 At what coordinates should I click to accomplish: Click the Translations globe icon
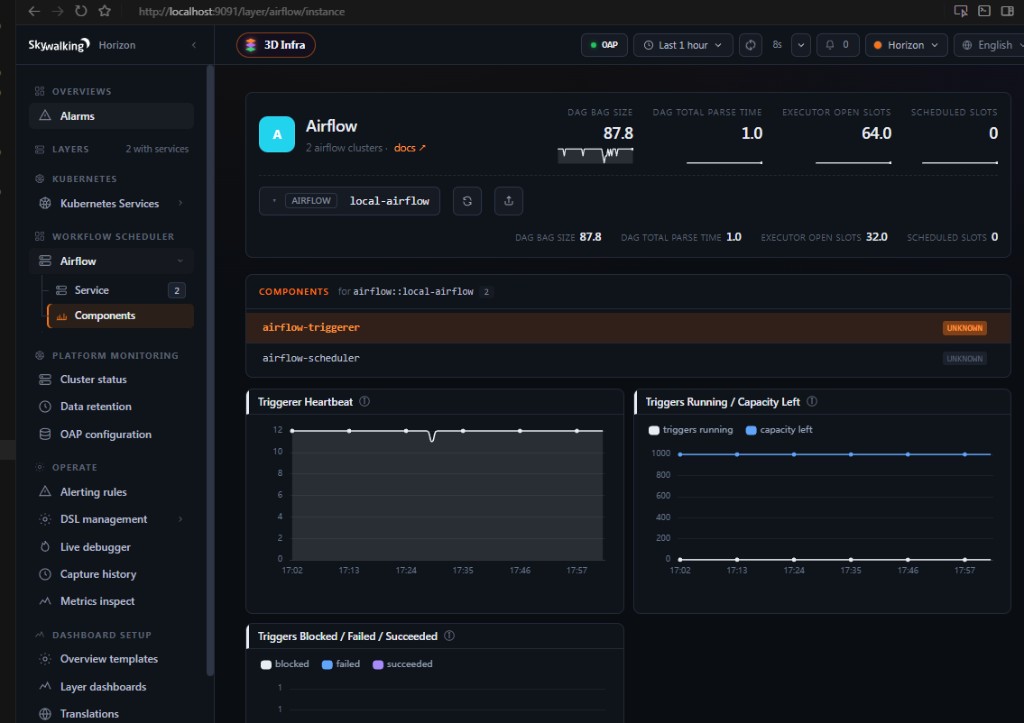[x=45, y=714]
